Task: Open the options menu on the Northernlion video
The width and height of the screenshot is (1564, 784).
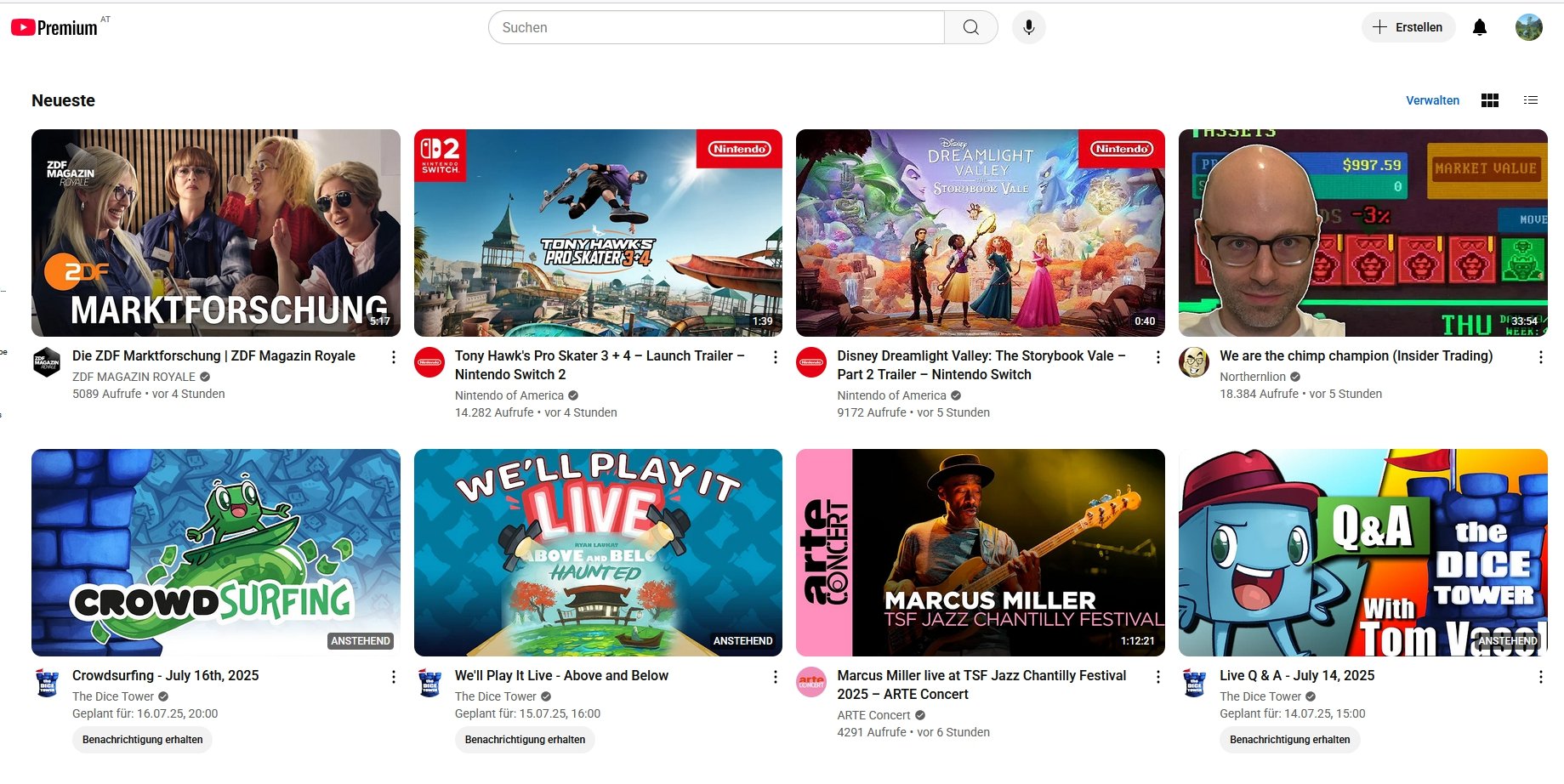Action: click(x=1539, y=357)
